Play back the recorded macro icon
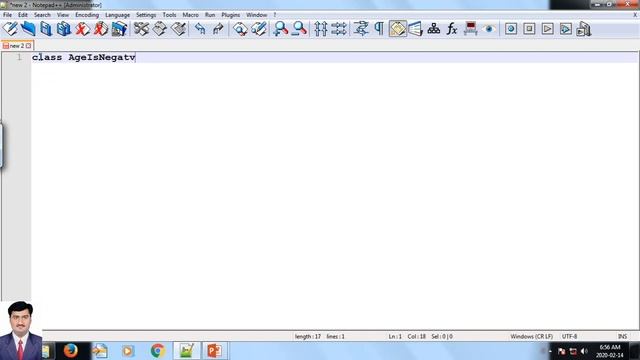Screen dimensions: 640x360 click(x=547, y=29)
